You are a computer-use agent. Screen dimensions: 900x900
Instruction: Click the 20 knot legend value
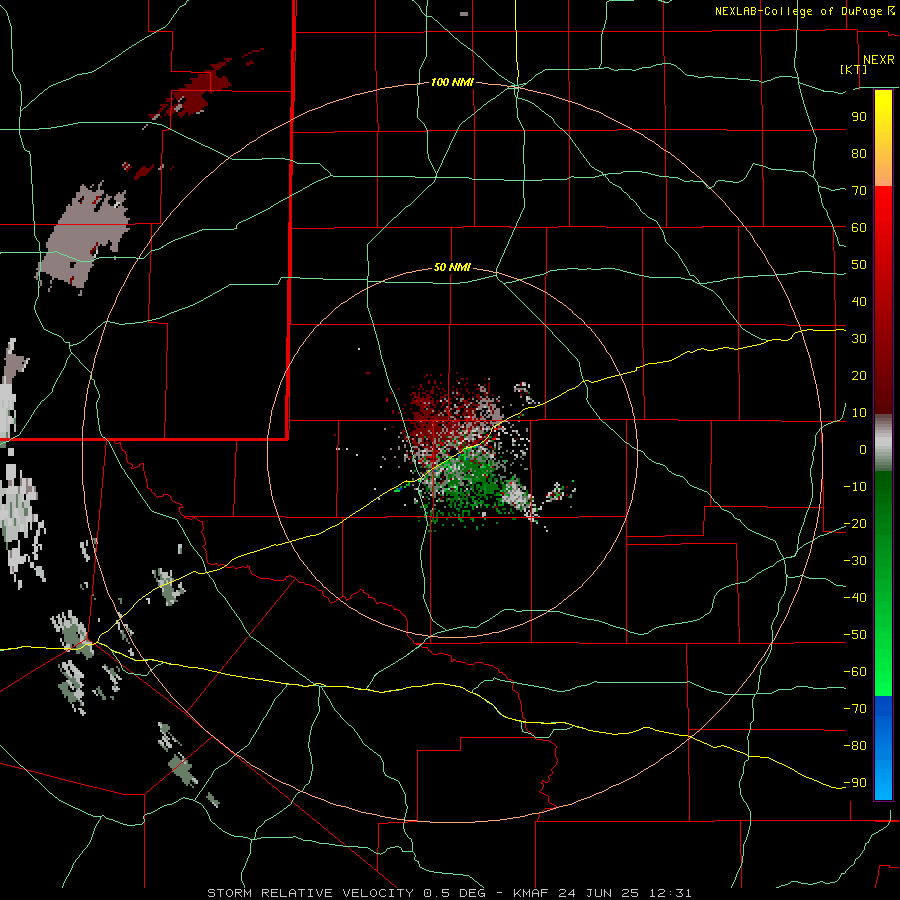click(x=859, y=376)
